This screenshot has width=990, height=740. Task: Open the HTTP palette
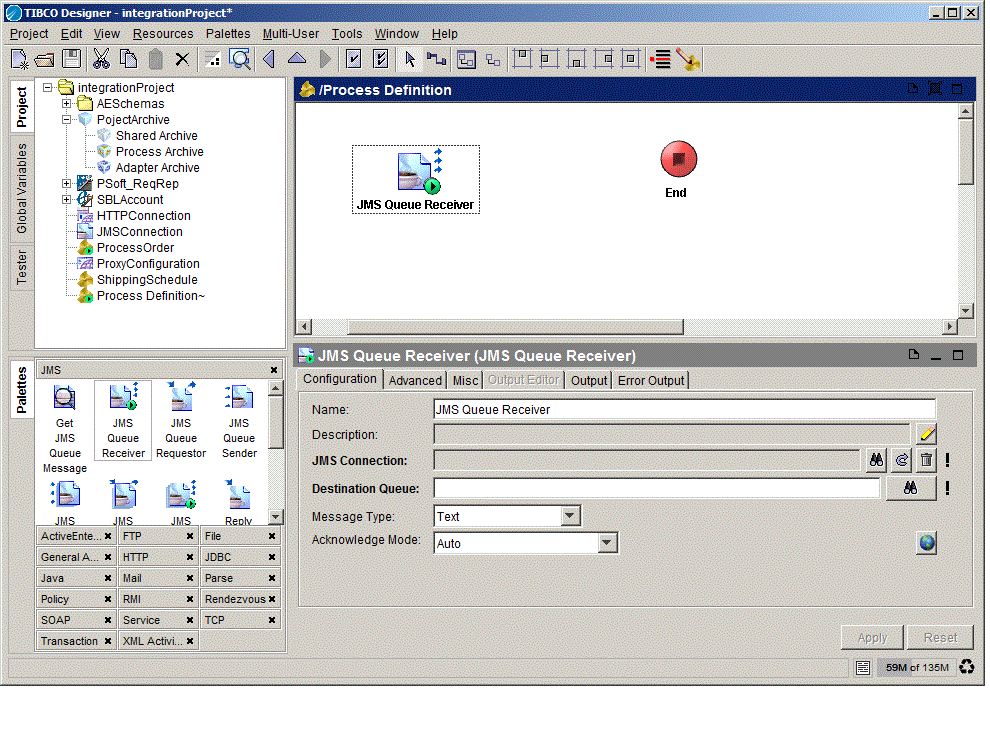136,557
